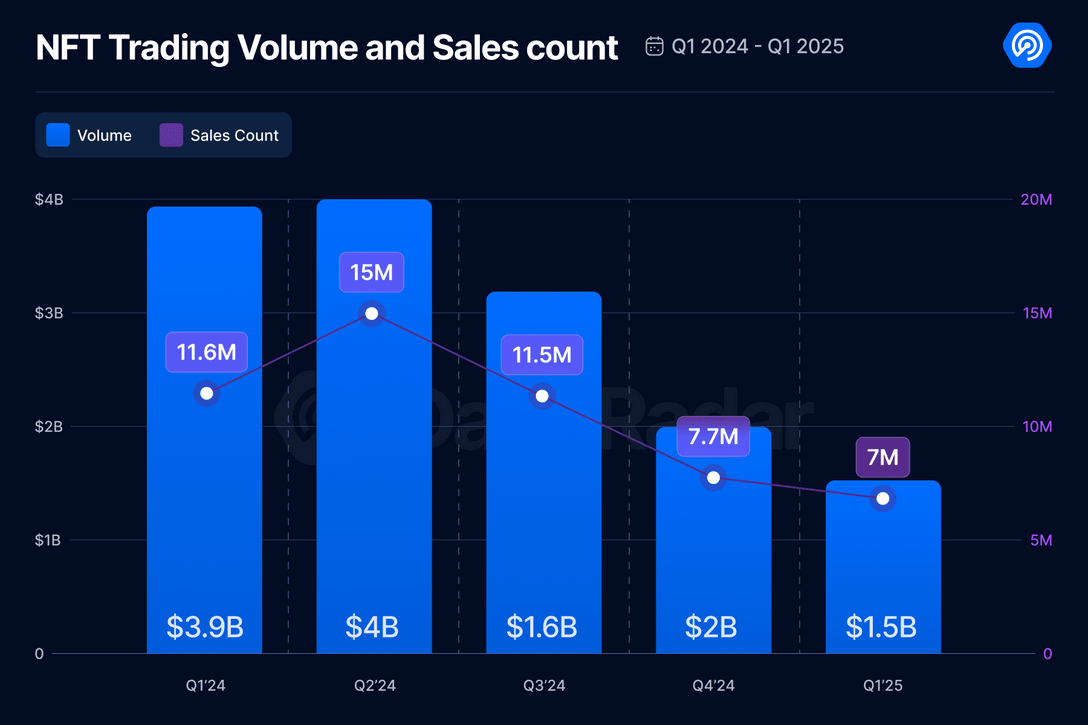
Task: Click the 11.6M sales data point
Action: coord(207,393)
